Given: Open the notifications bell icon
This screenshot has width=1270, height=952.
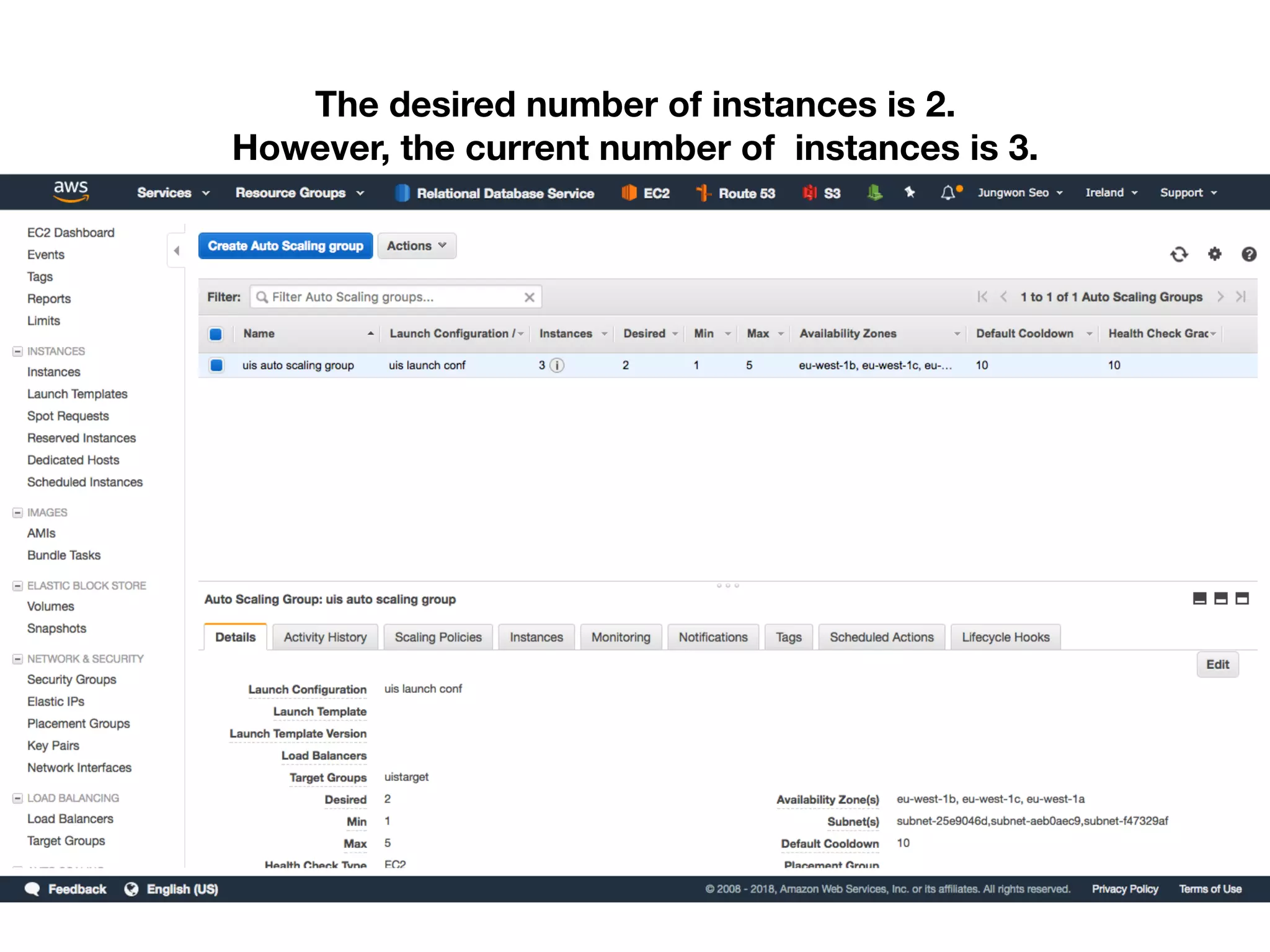Looking at the screenshot, I should 948,193.
